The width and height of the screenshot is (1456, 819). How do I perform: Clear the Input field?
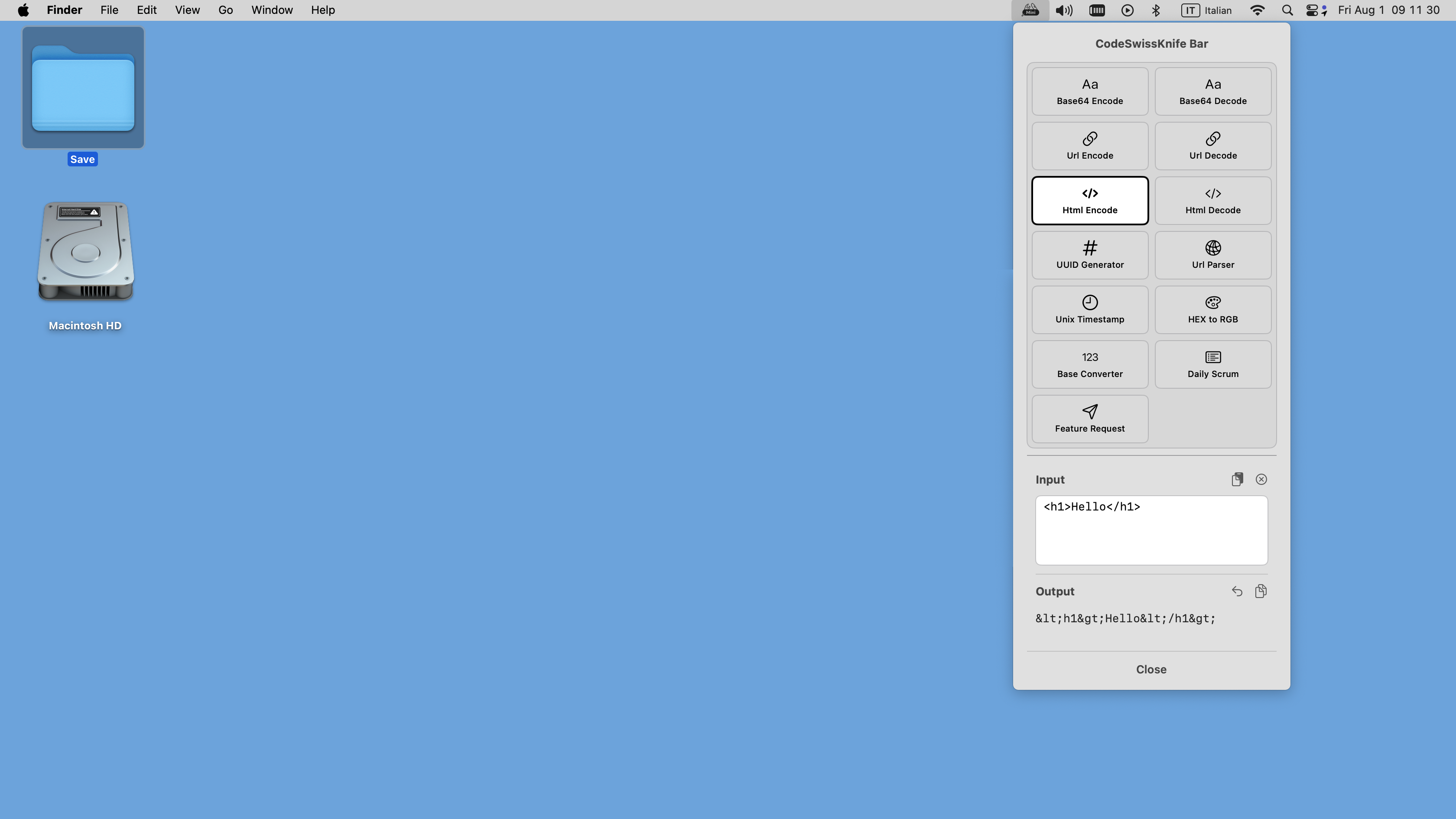point(1261,479)
